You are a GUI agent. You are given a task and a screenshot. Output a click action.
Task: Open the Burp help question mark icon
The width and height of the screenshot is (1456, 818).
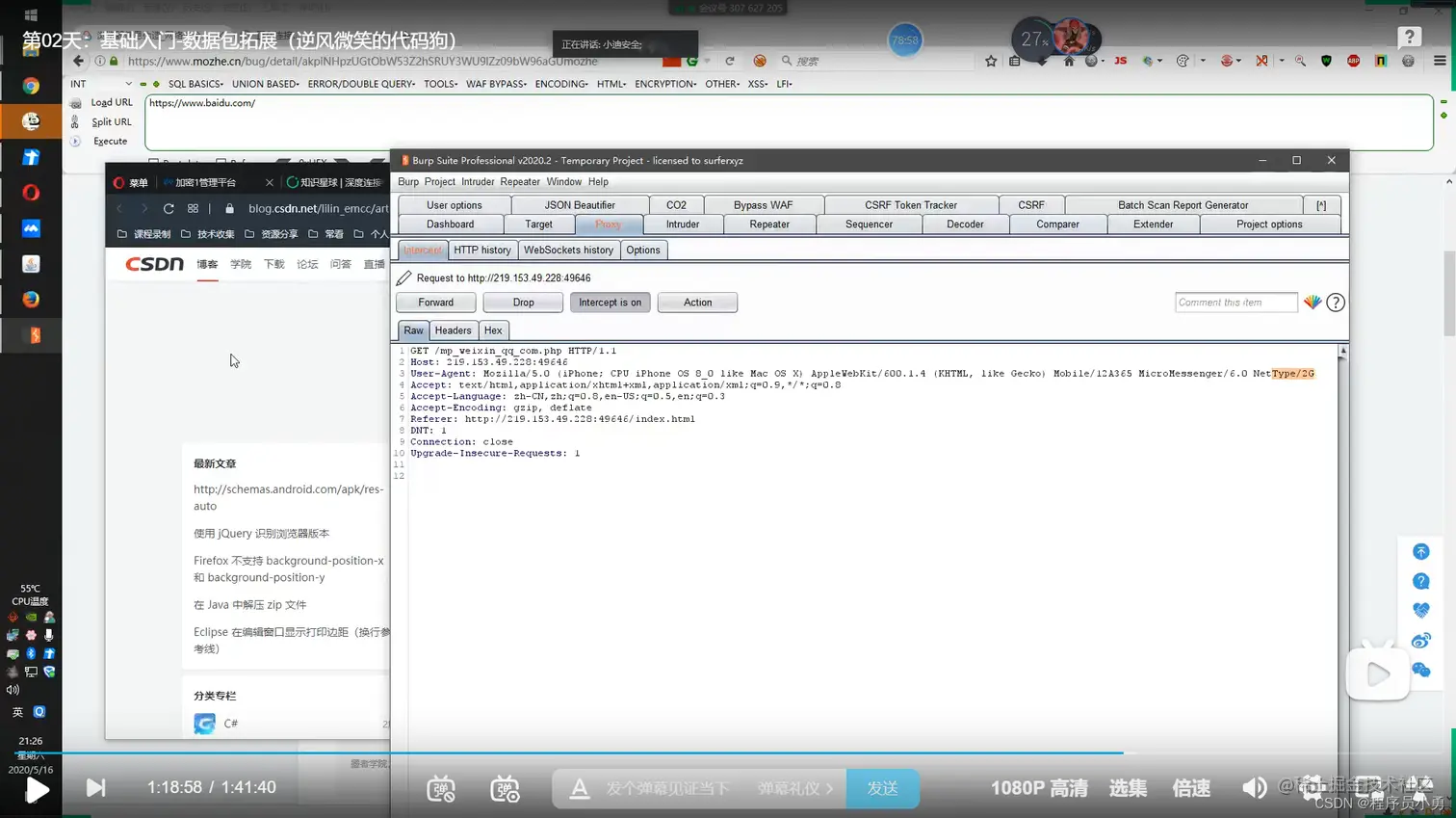click(1336, 303)
